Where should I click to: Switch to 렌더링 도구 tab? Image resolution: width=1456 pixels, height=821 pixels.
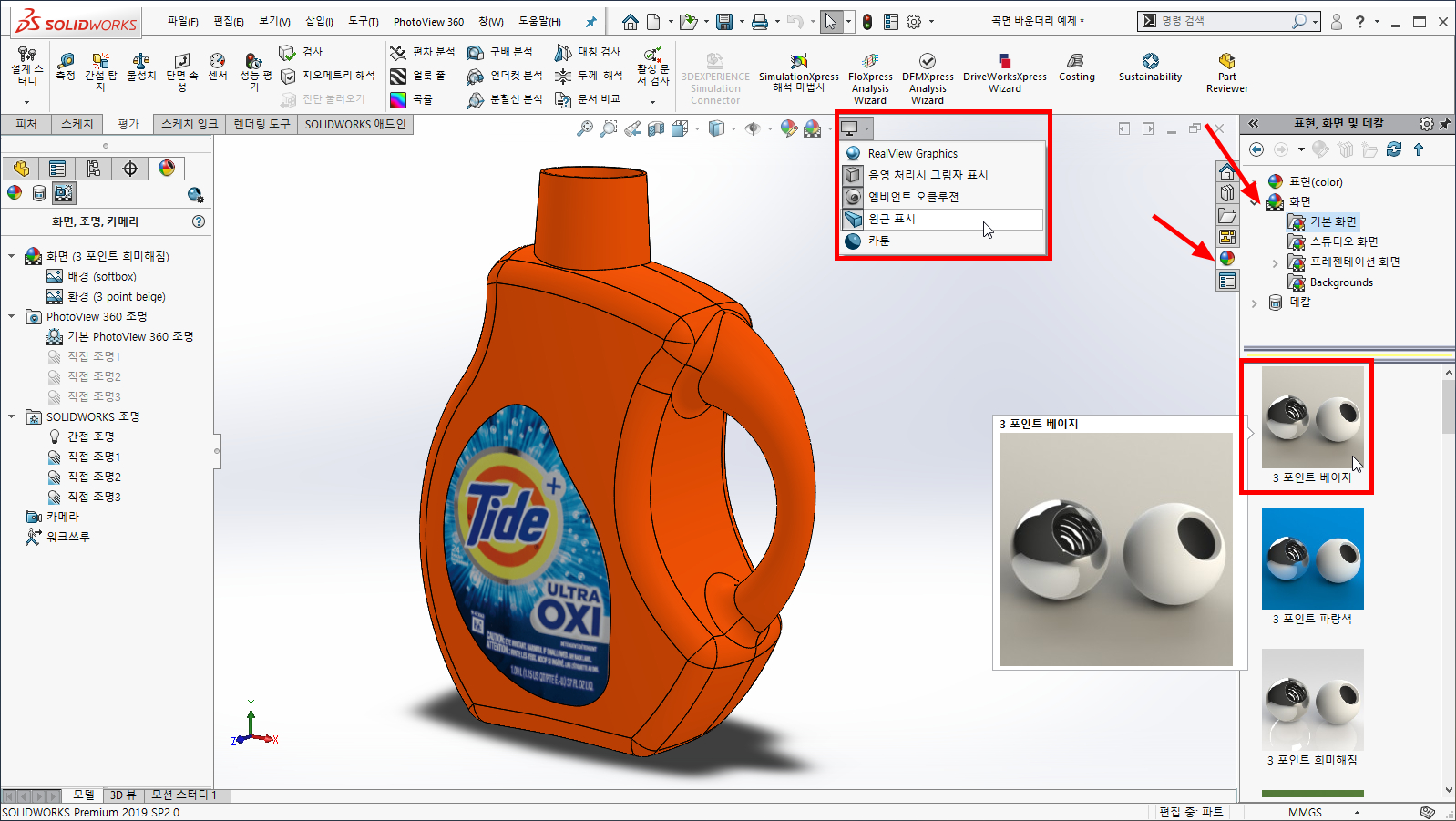click(261, 124)
